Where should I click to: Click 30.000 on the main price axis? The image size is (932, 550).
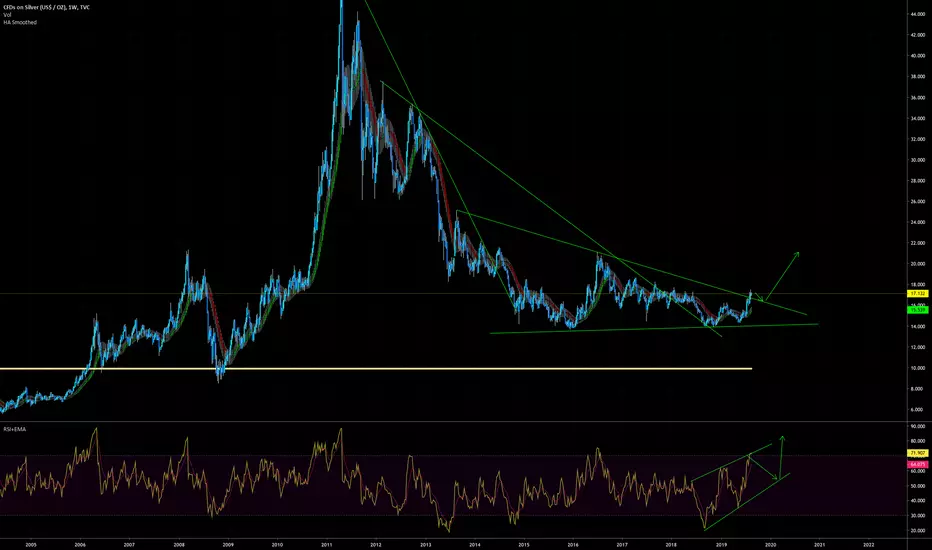[917, 160]
